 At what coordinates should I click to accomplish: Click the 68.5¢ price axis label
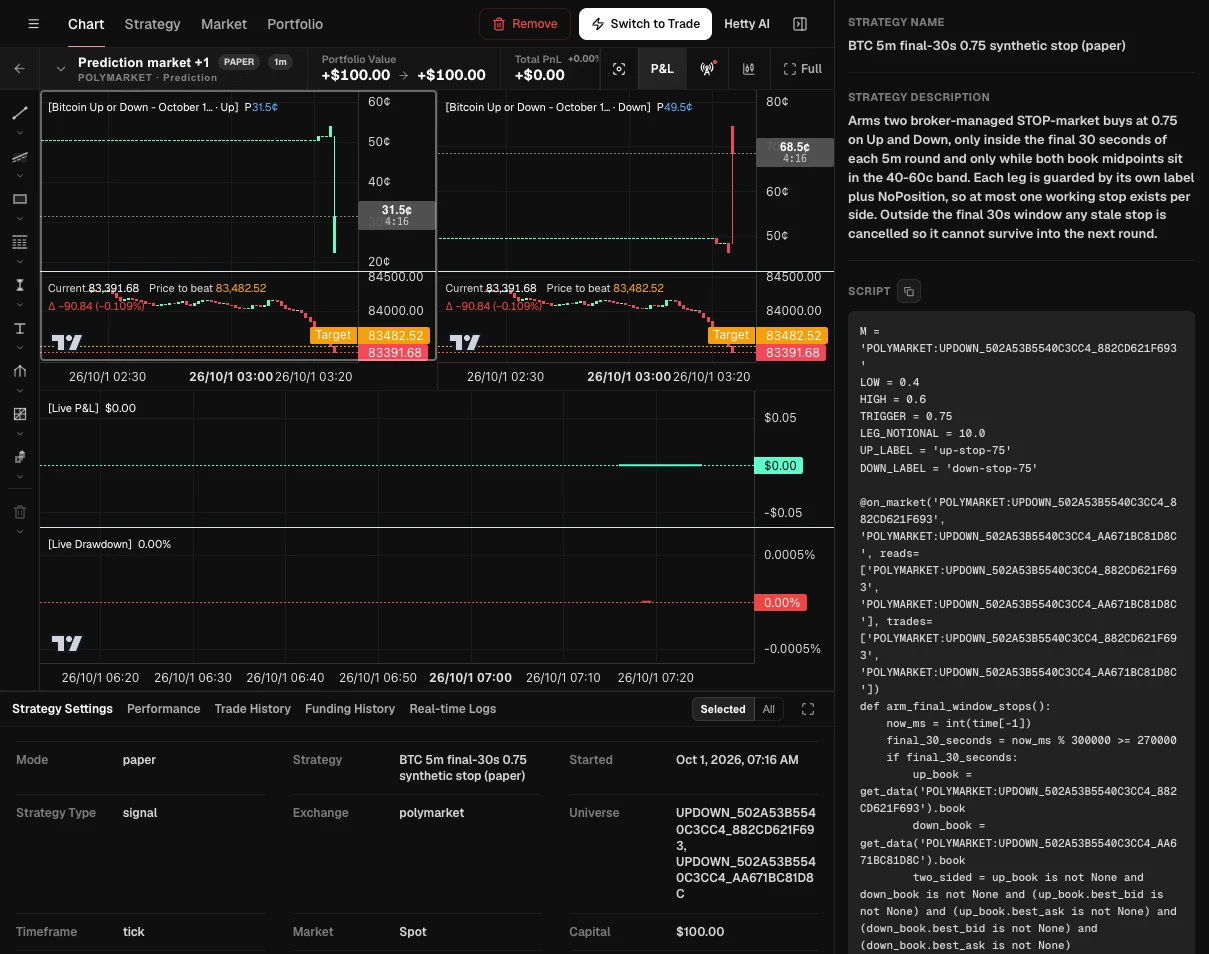[795, 152]
